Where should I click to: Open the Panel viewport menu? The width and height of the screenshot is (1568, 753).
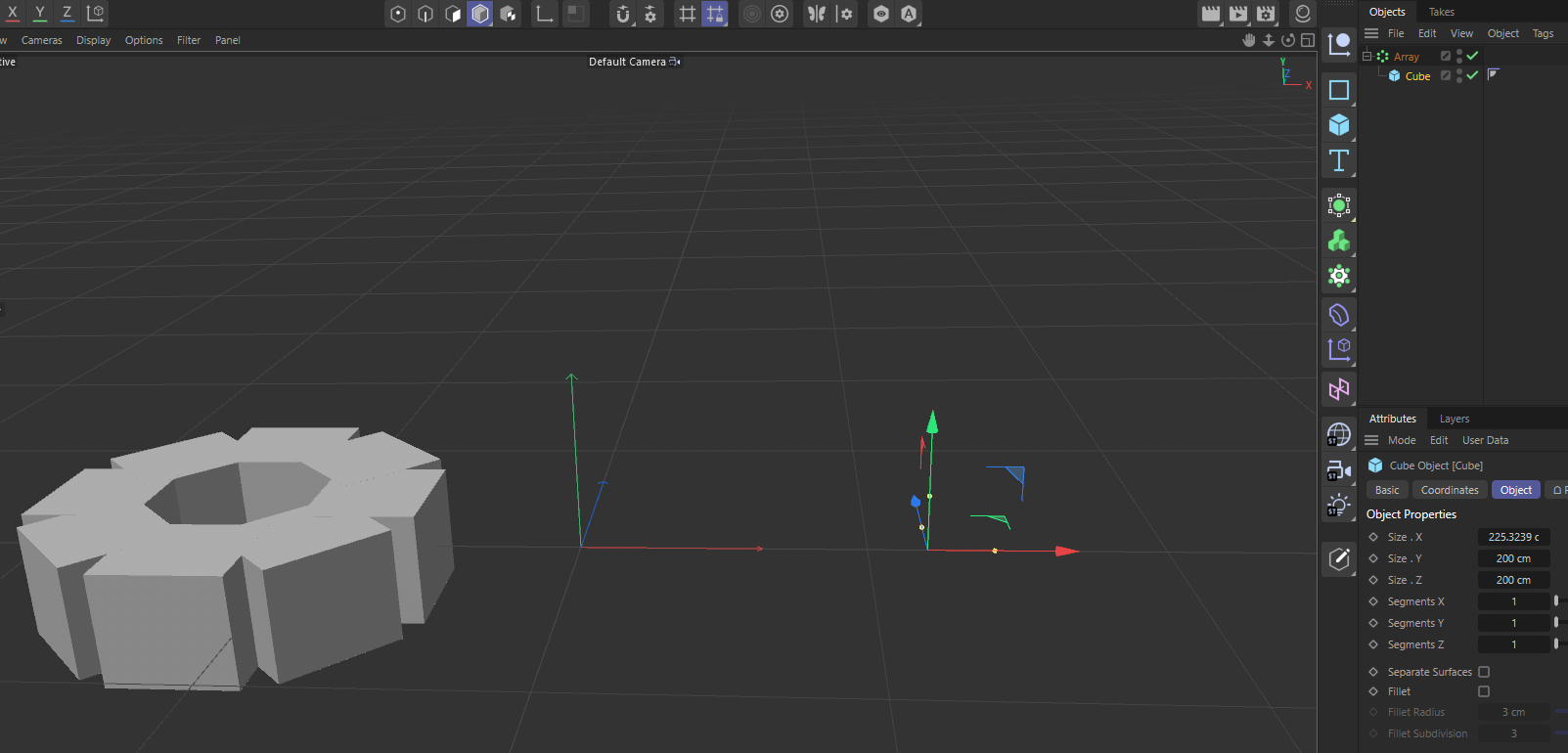click(x=228, y=40)
